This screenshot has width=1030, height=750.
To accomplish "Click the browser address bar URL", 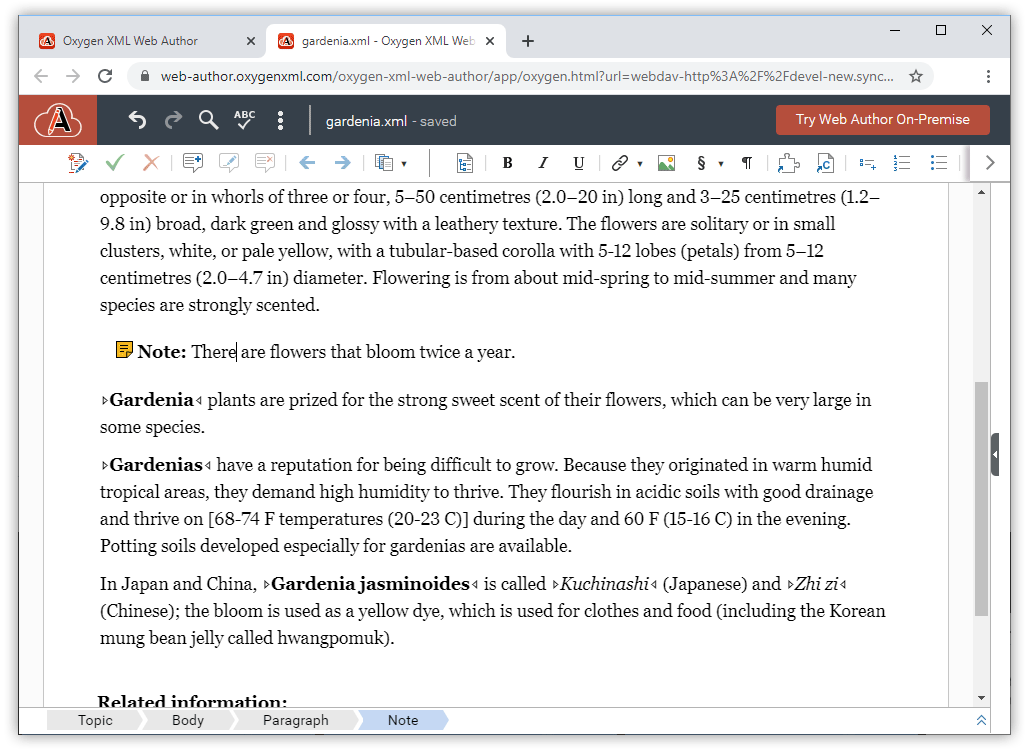I will click(526, 76).
